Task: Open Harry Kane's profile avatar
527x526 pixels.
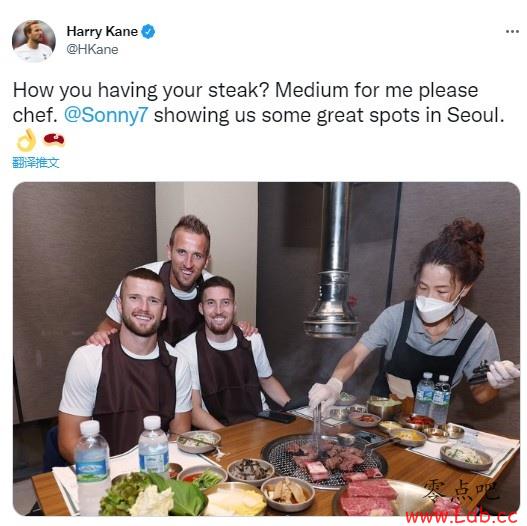Action: (x=34, y=41)
